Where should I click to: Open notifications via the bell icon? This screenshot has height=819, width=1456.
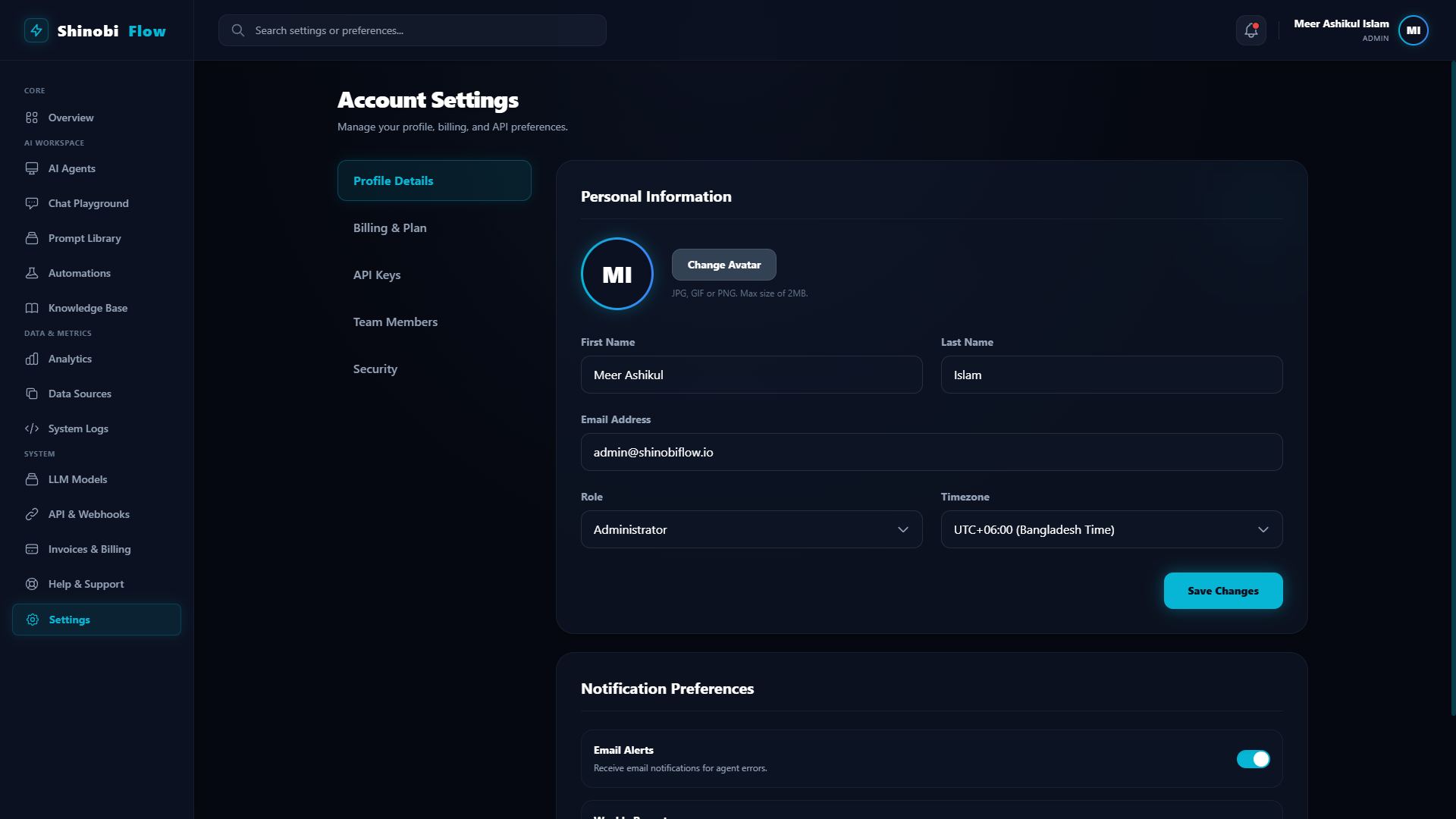(x=1251, y=30)
